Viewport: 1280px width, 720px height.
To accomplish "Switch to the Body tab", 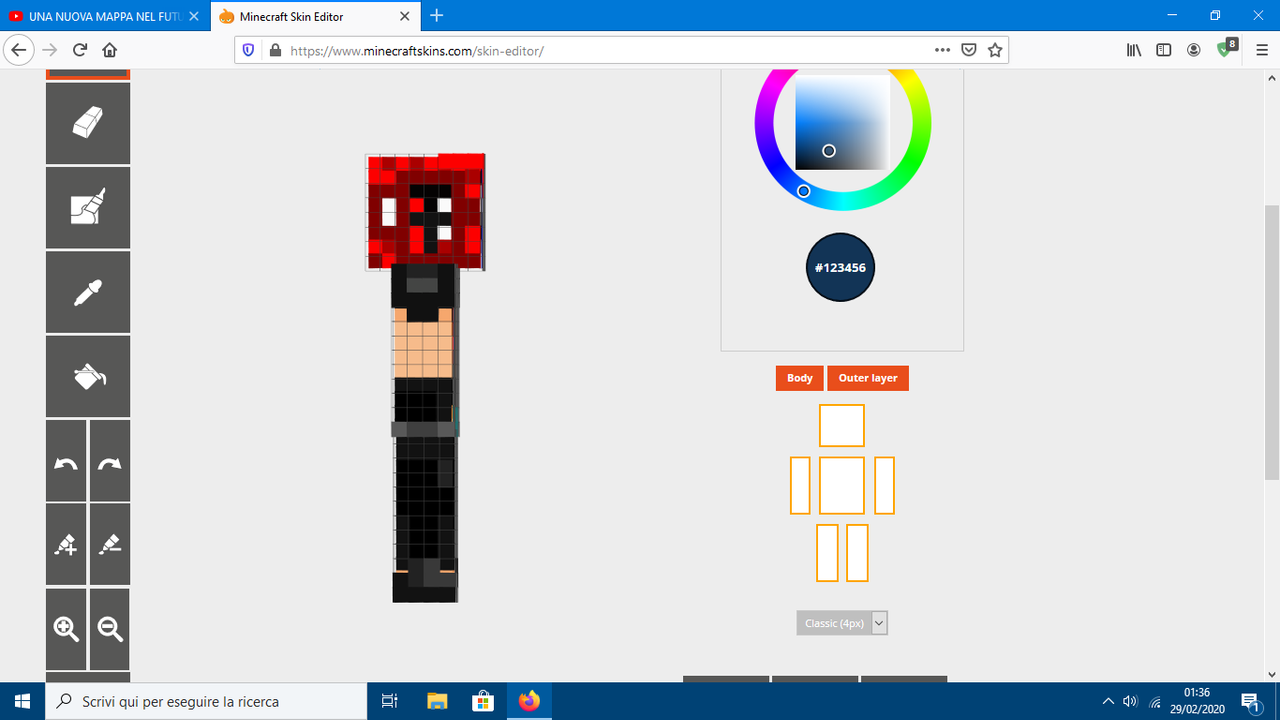I will [799, 378].
